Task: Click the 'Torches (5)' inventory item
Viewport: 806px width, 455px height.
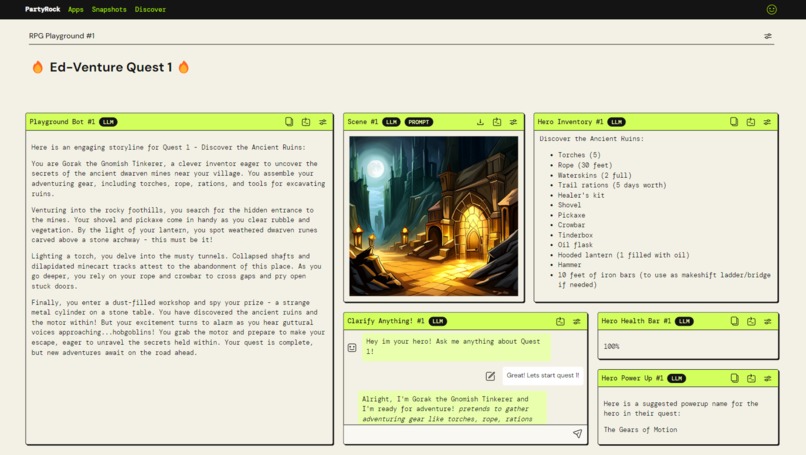Action: coord(579,155)
